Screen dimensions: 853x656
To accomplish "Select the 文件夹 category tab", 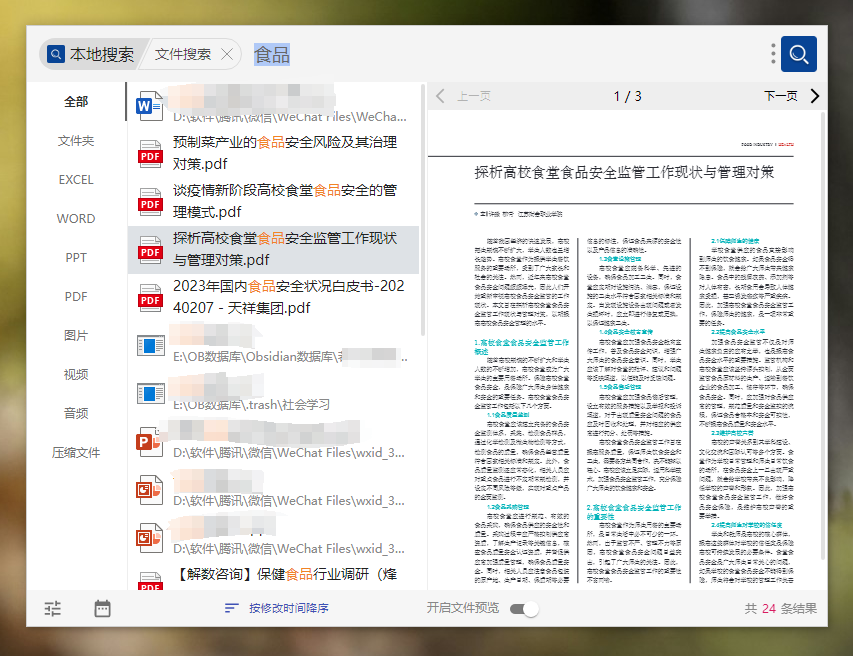I will coord(76,141).
